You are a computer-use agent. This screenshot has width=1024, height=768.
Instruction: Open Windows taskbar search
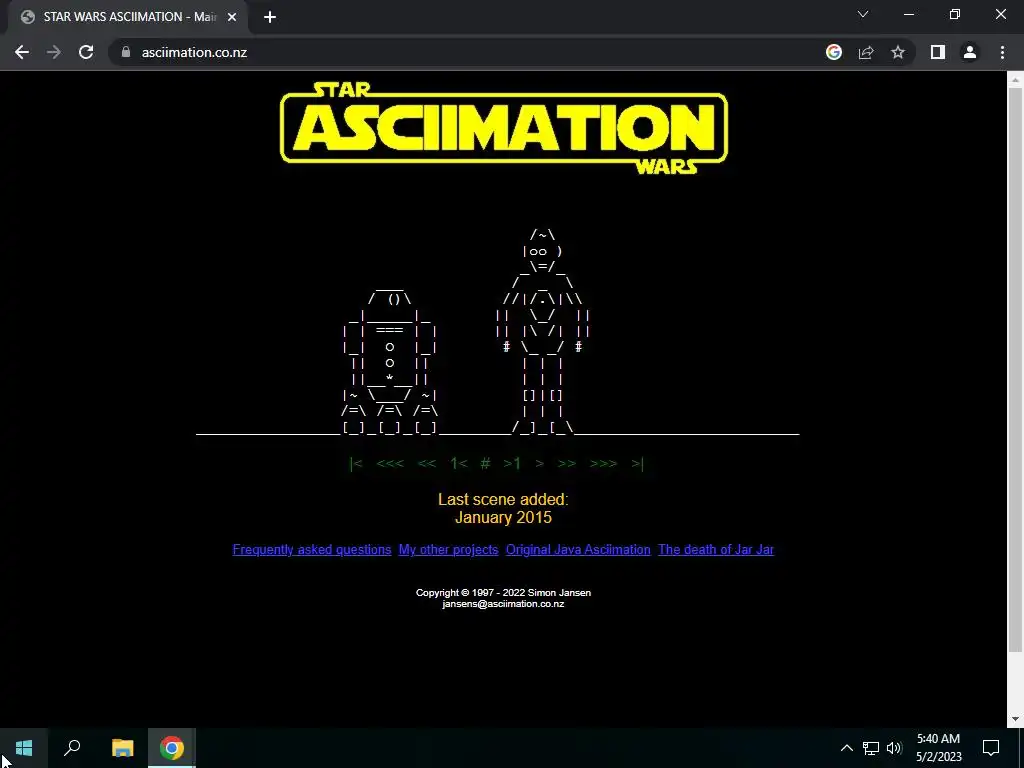[72, 748]
